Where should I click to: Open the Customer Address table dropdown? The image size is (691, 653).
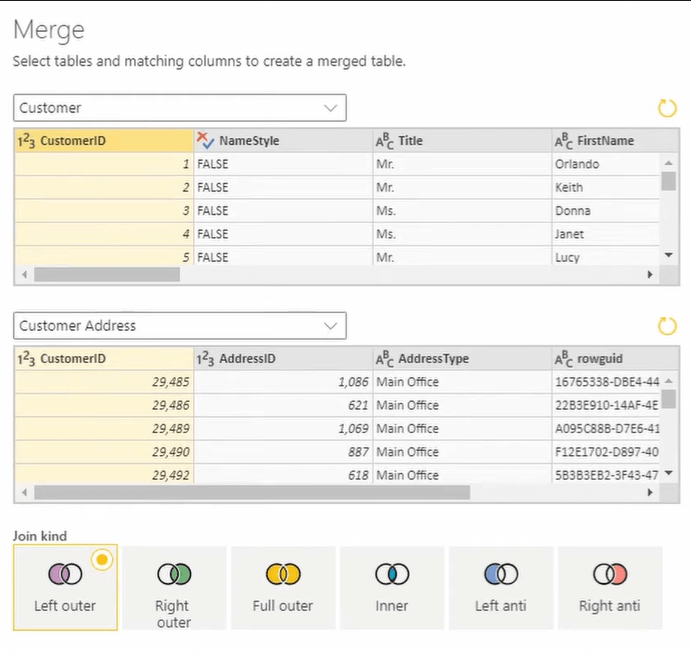(180, 326)
